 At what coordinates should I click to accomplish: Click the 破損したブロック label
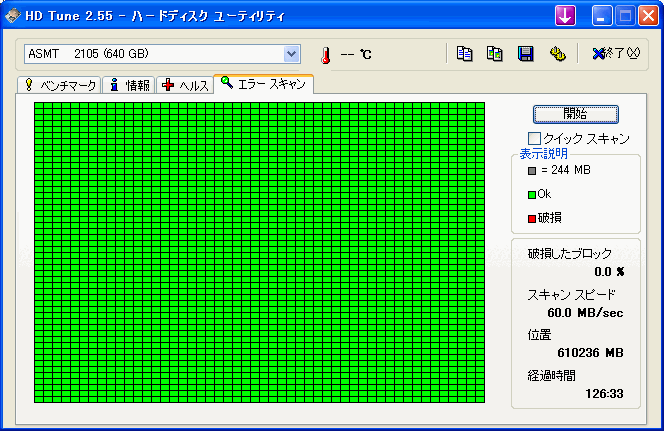[x=570, y=254]
